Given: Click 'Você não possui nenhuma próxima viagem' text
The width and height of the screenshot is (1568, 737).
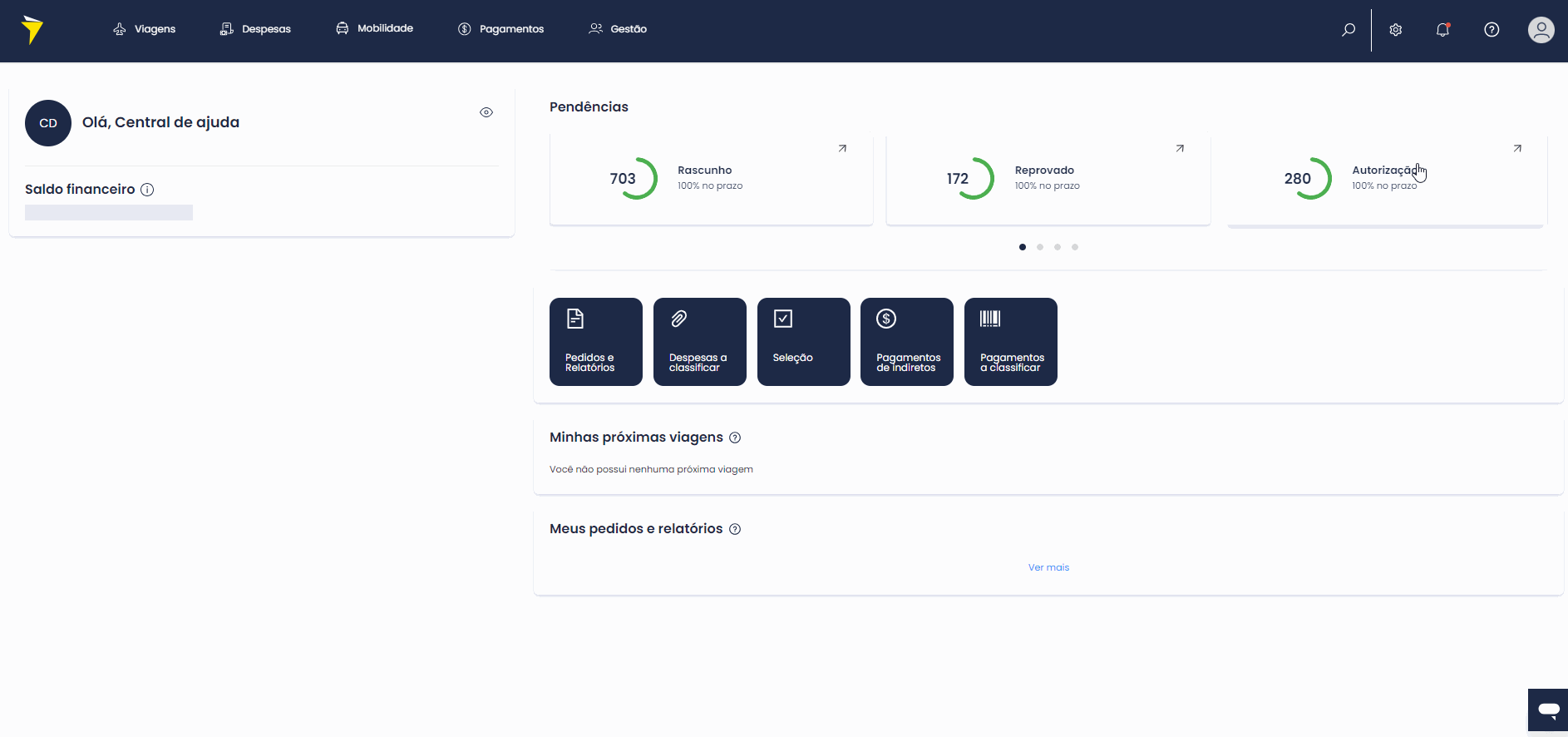Looking at the screenshot, I should tap(651, 469).
